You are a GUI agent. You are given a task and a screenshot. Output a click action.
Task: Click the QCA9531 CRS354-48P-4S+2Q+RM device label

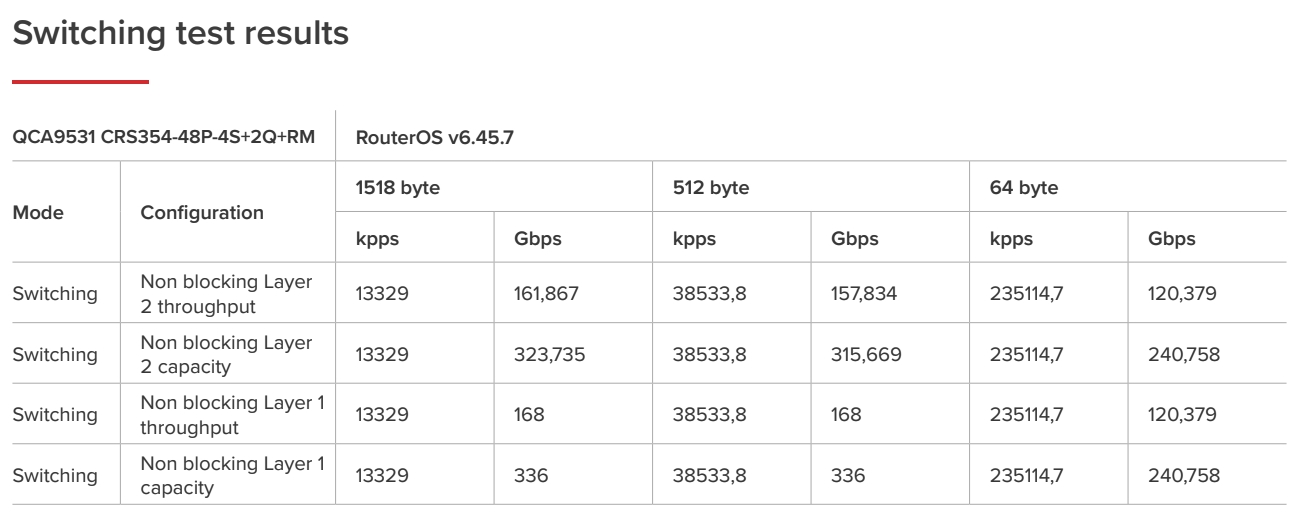[x=163, y=138]
